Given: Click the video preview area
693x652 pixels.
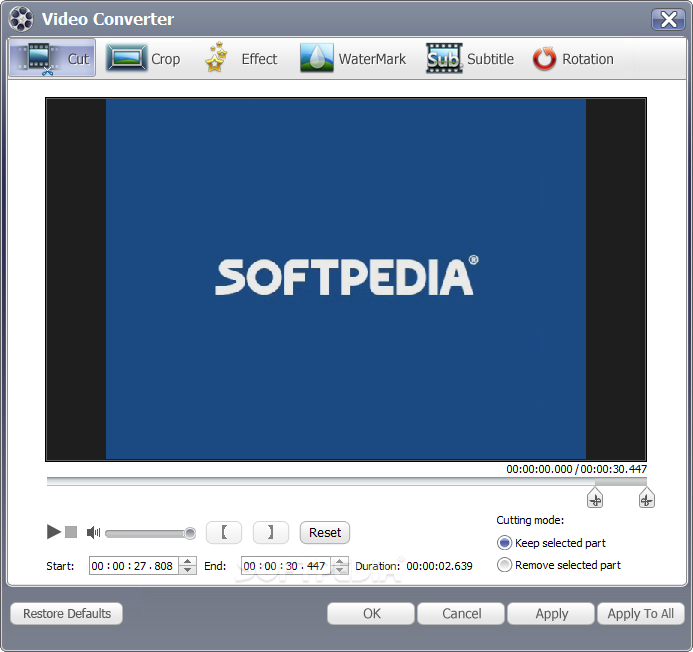Looking at the screenshot, I should tap(346, 279).
